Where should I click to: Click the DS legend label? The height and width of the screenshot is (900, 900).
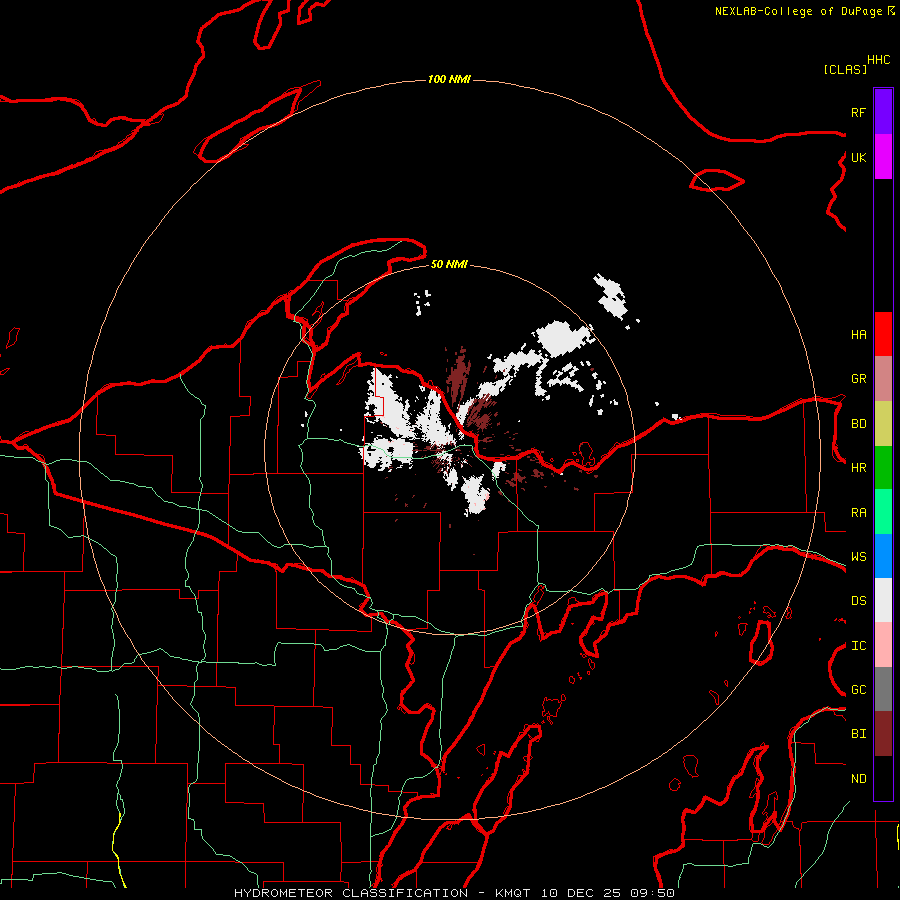coord(858,601)
